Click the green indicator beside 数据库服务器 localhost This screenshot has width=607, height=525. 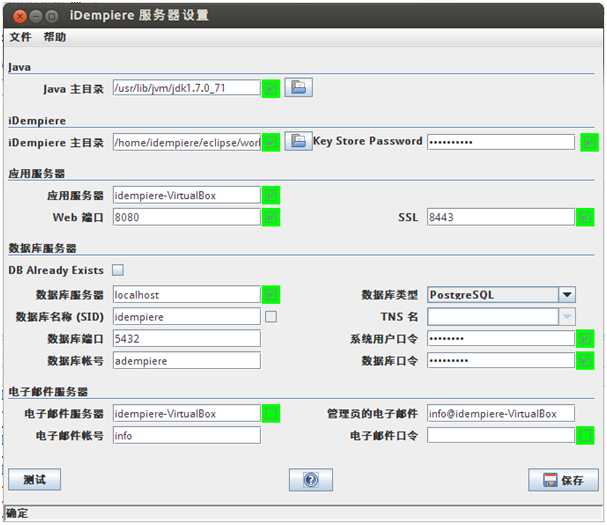point(271,295)
